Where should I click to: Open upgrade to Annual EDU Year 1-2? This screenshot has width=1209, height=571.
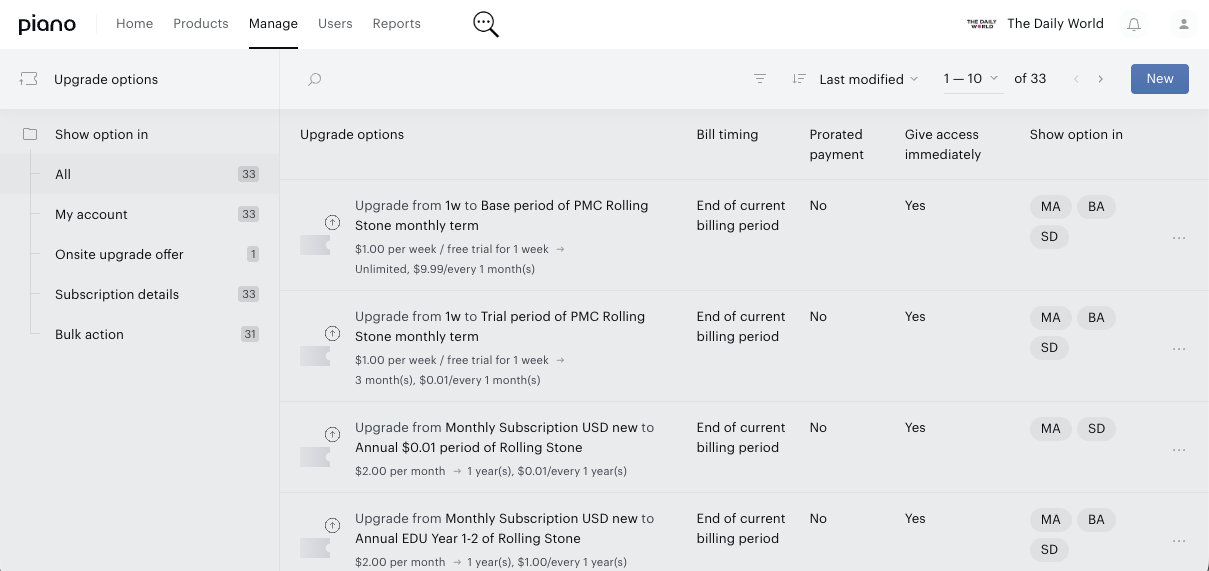coord(504,528)
